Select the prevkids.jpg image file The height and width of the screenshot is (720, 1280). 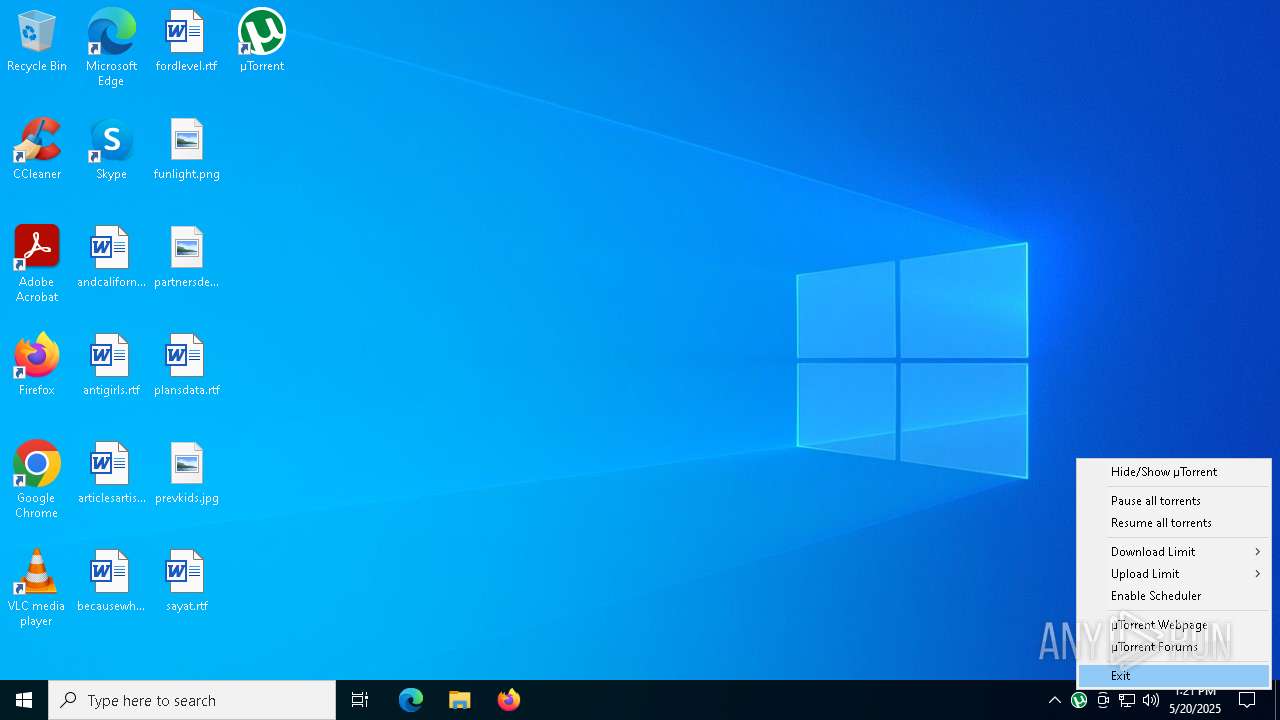pos(186,474)
